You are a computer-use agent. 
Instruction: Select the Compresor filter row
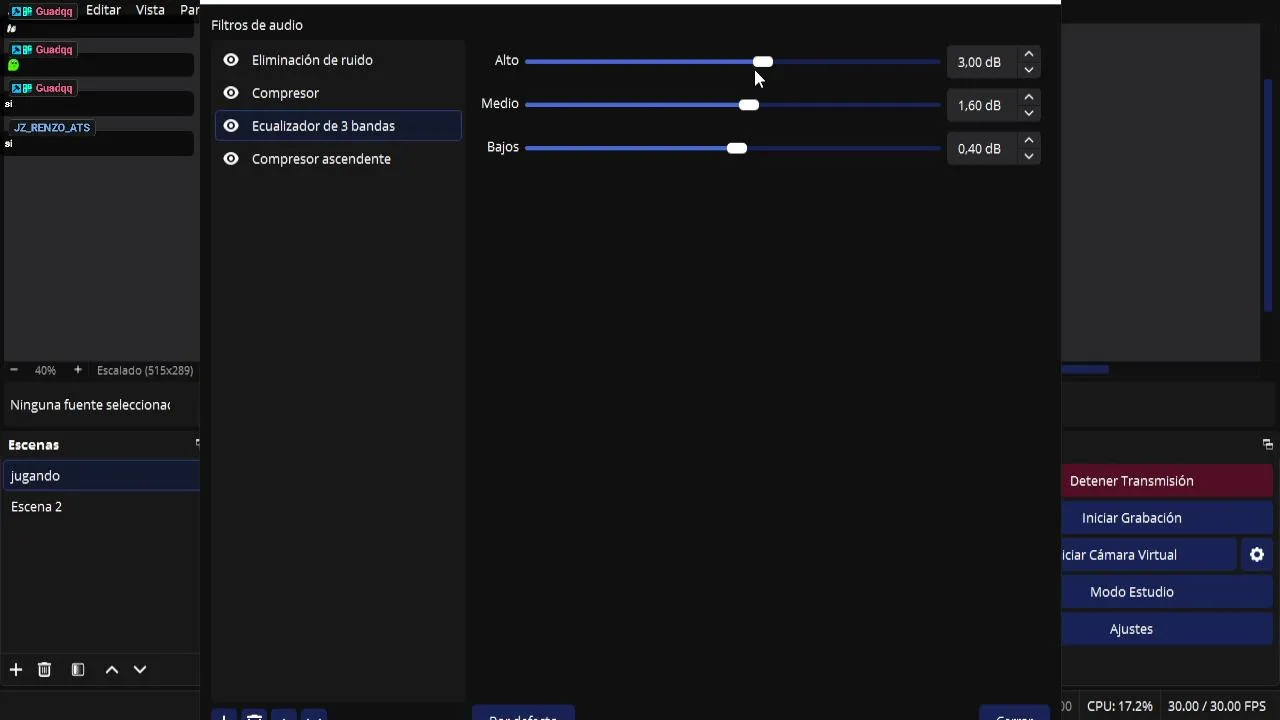point(338,93)
